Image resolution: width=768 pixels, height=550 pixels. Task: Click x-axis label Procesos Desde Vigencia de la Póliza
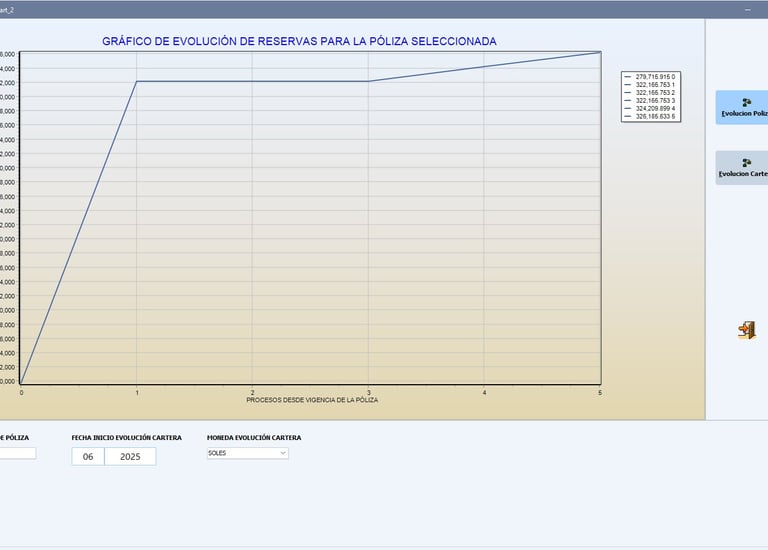pos(312,400)
